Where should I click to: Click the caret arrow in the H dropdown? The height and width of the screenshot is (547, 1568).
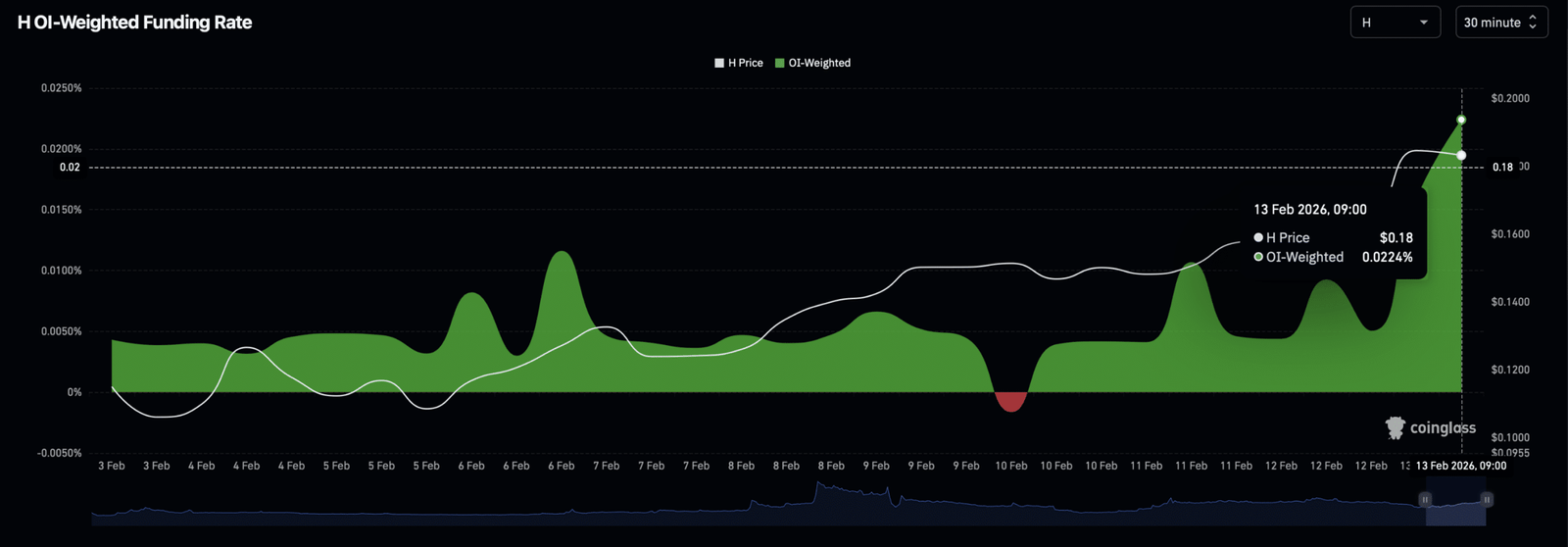[x=1424, y=23]
